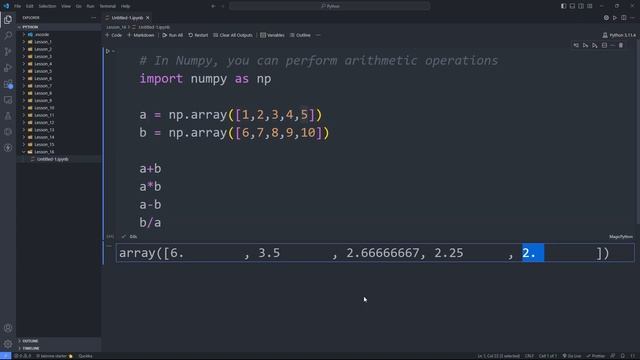The width and height of the screenshot is (640, 360).
Task: Open the Source Control view
Action: (x=8, y=51)
